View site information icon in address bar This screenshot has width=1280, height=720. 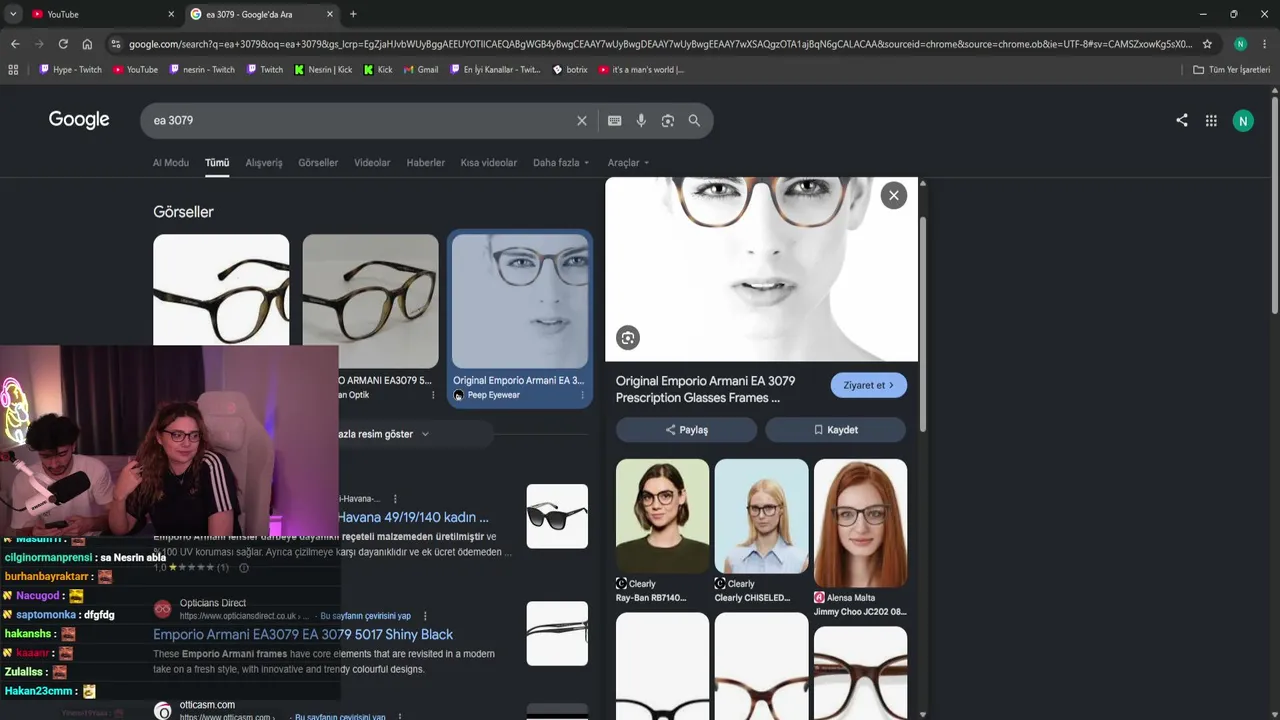[x=116, y=44]
